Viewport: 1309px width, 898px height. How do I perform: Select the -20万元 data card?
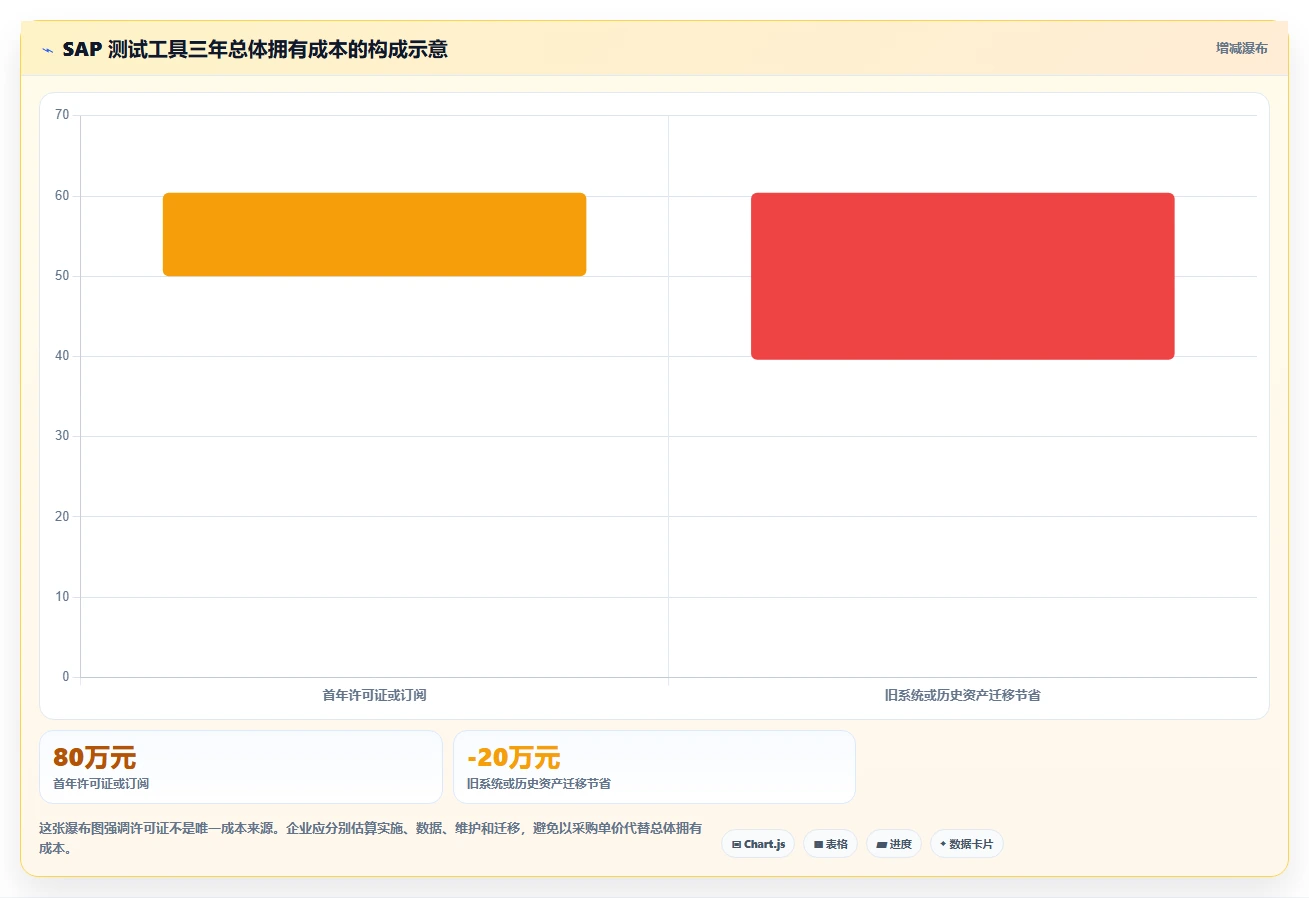pyautogui.click(x=654, y=767)
